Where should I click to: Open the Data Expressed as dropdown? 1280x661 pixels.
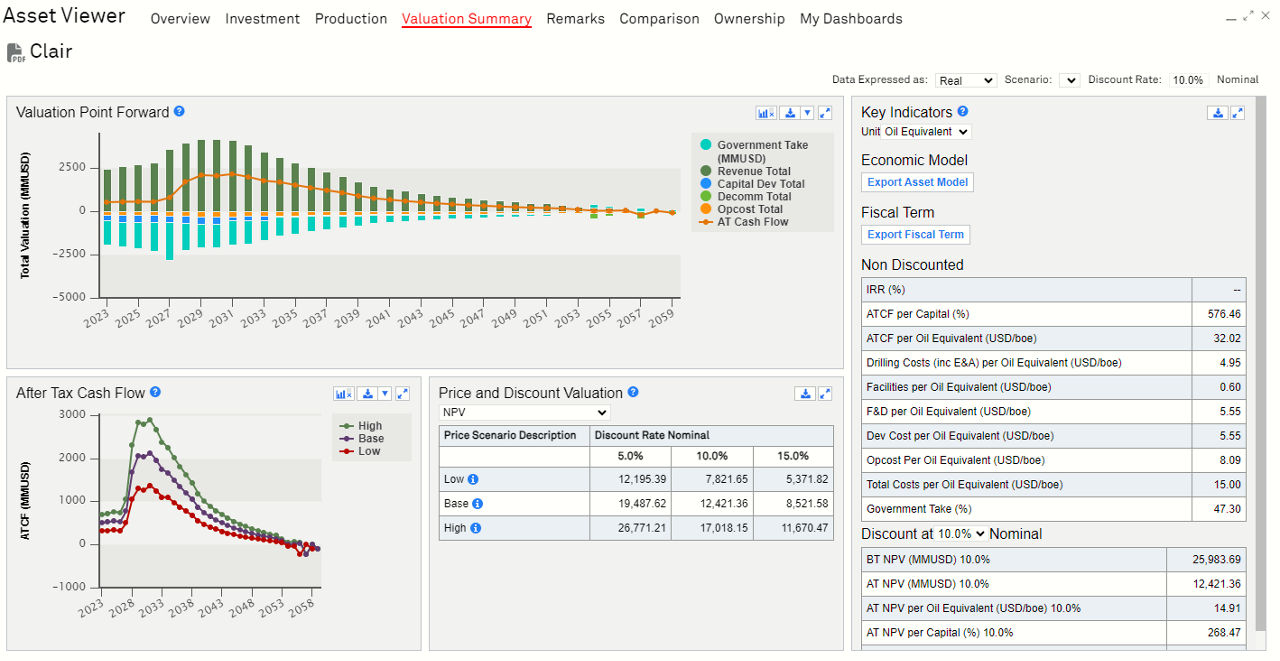[x=965, y=80]
